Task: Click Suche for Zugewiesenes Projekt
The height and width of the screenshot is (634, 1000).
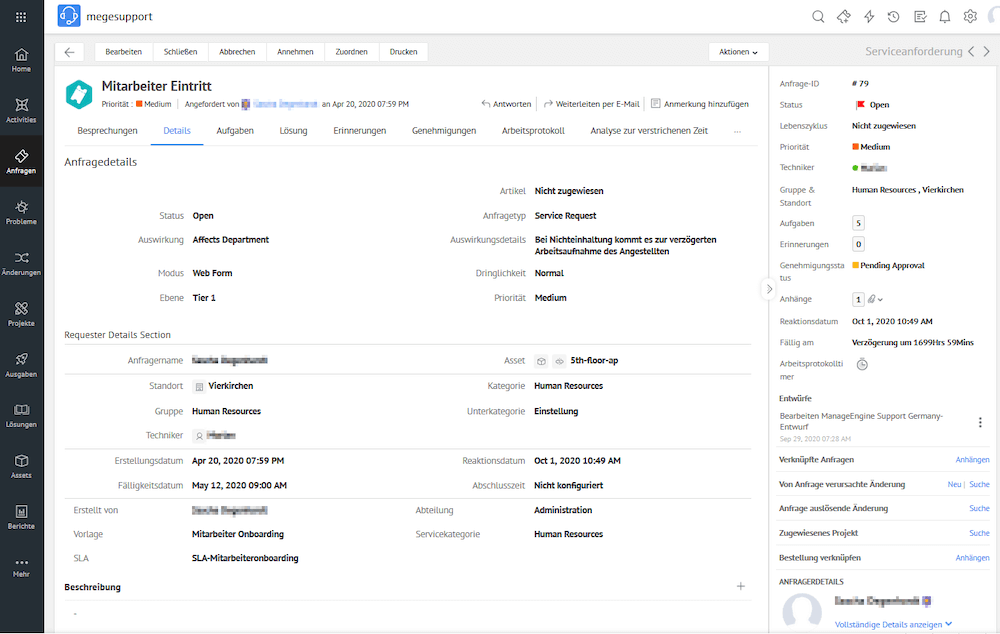Action: pyautogui.click(x=979, y=533)
